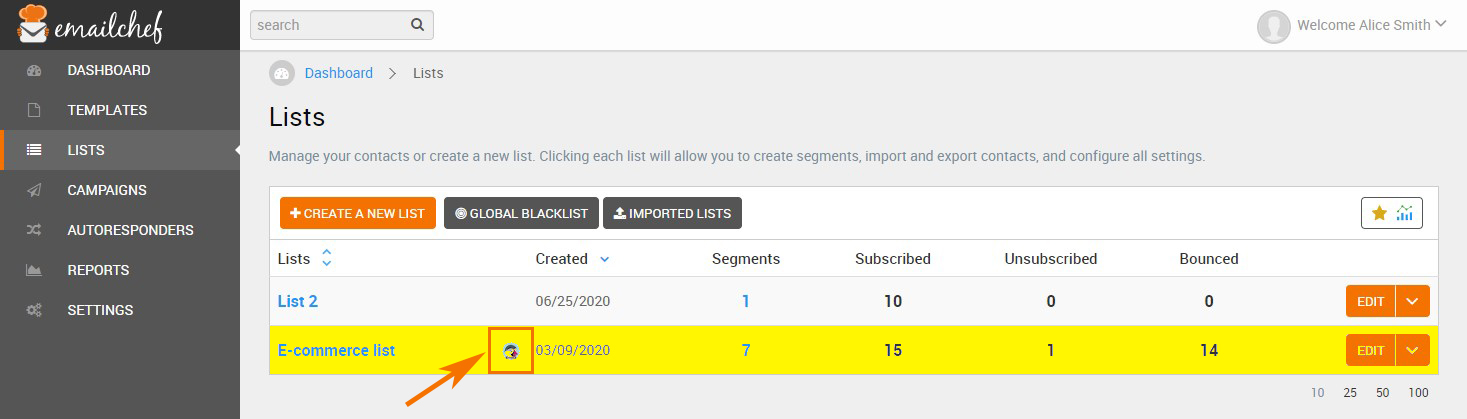The height and width of the screenshot is (419, 1467).
Task: Click the Unsubscribed column header
Action: pyautogui.click(x=1051, y=258)
